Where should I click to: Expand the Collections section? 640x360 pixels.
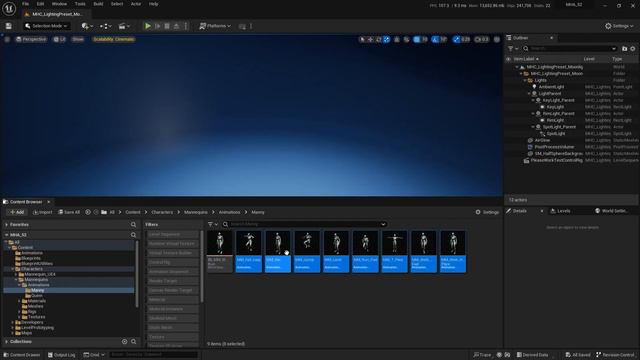click(x=7, y=342)
